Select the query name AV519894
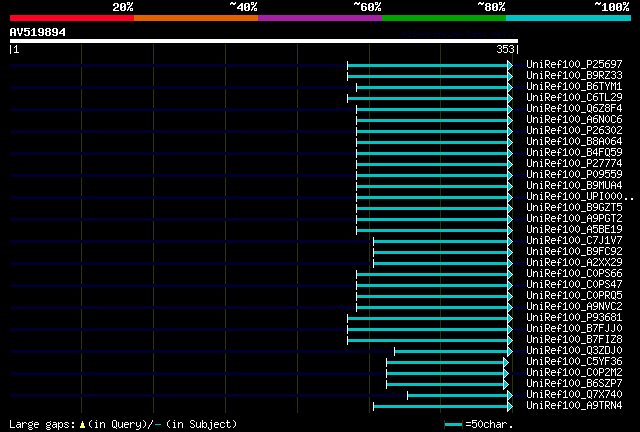The height and width of the screenshot is (432, 640). pyautogui.click(x=38, y=32)
